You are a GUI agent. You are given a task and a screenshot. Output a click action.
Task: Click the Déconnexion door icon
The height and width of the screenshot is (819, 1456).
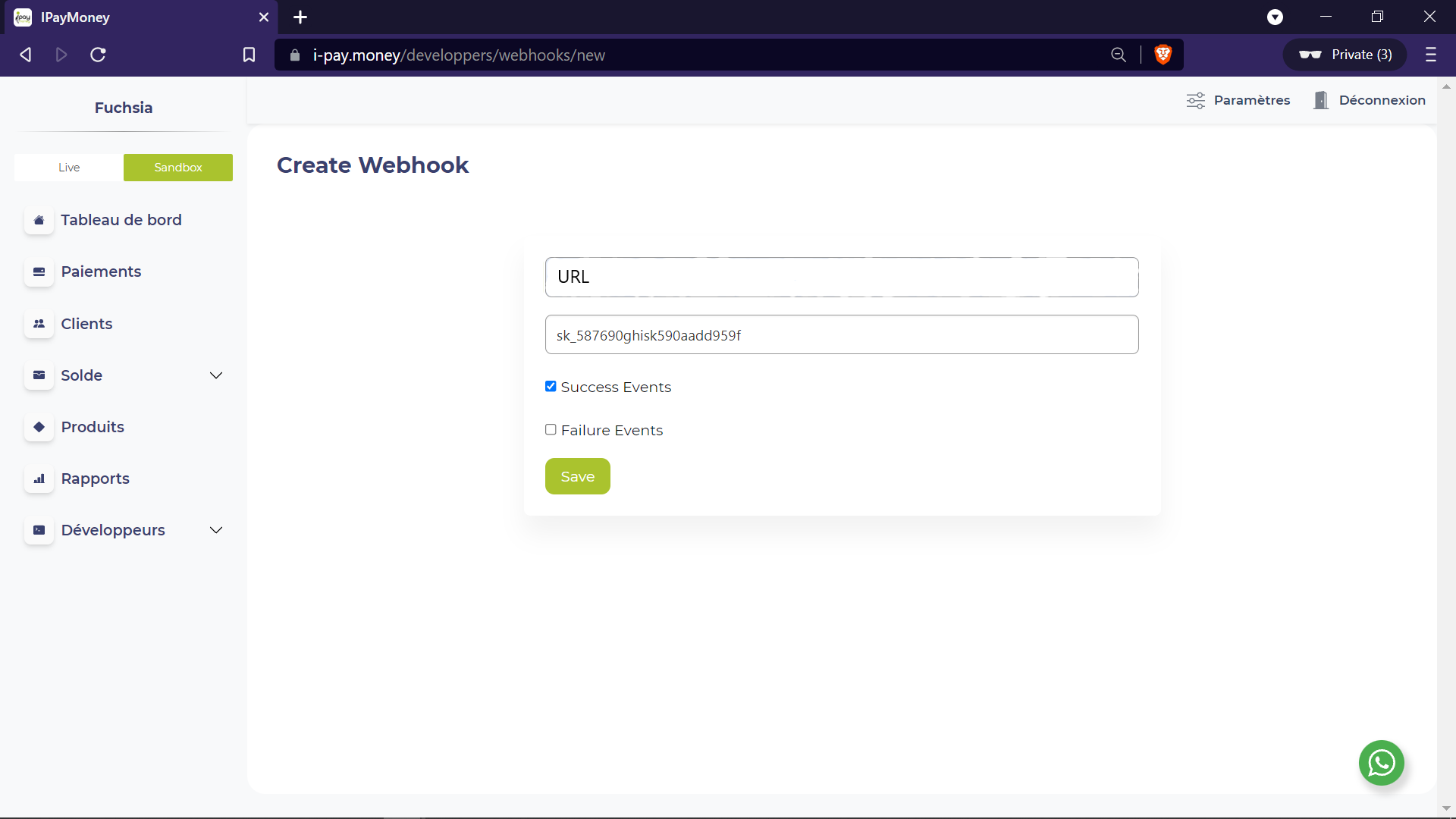coord(1321,100)
